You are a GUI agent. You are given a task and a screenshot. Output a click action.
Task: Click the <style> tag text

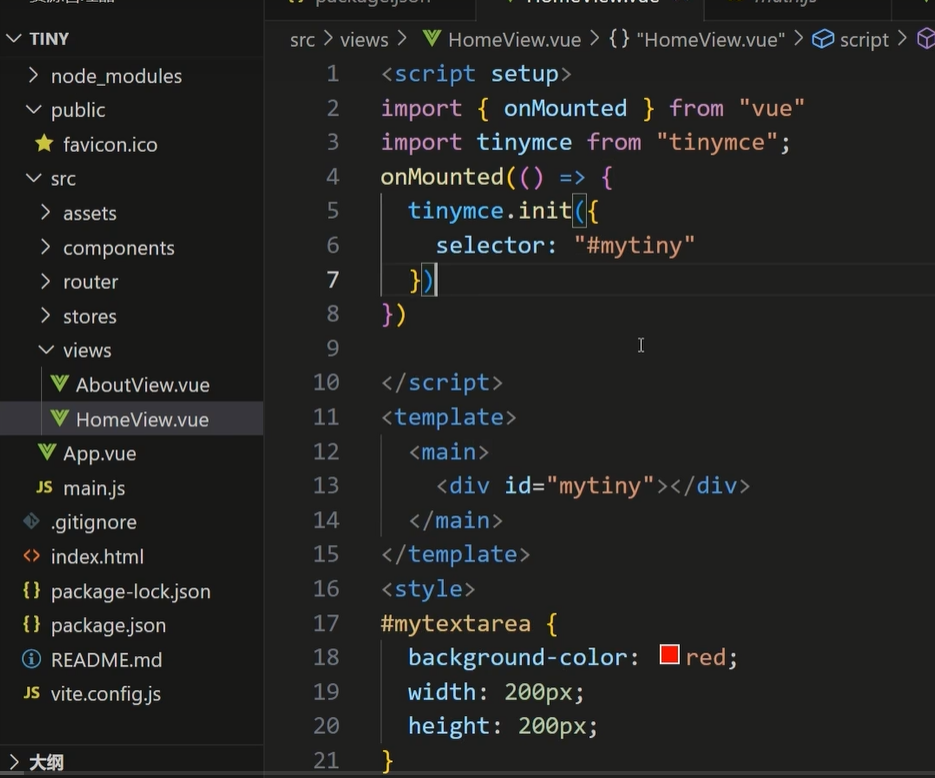[428, 589]
